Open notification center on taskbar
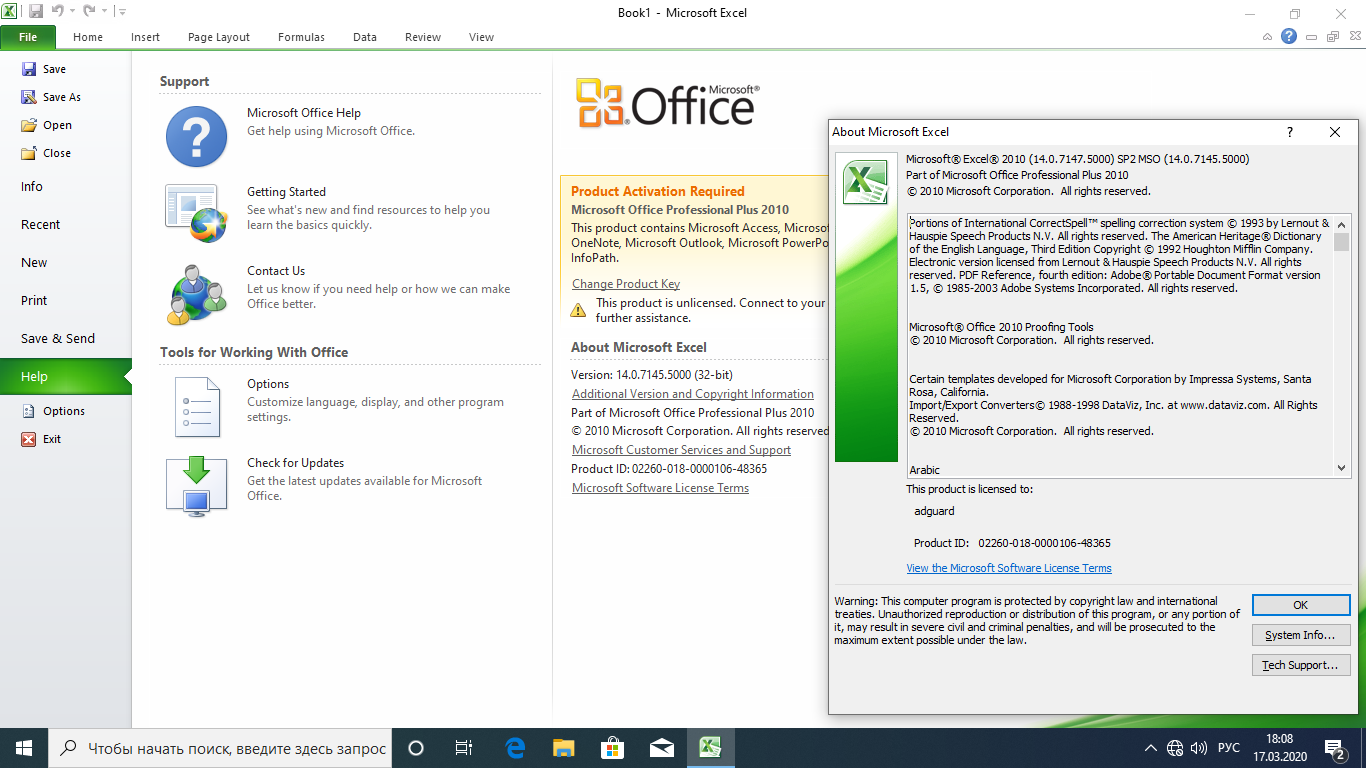The image size is (1366, 768). pos(1335,748)
